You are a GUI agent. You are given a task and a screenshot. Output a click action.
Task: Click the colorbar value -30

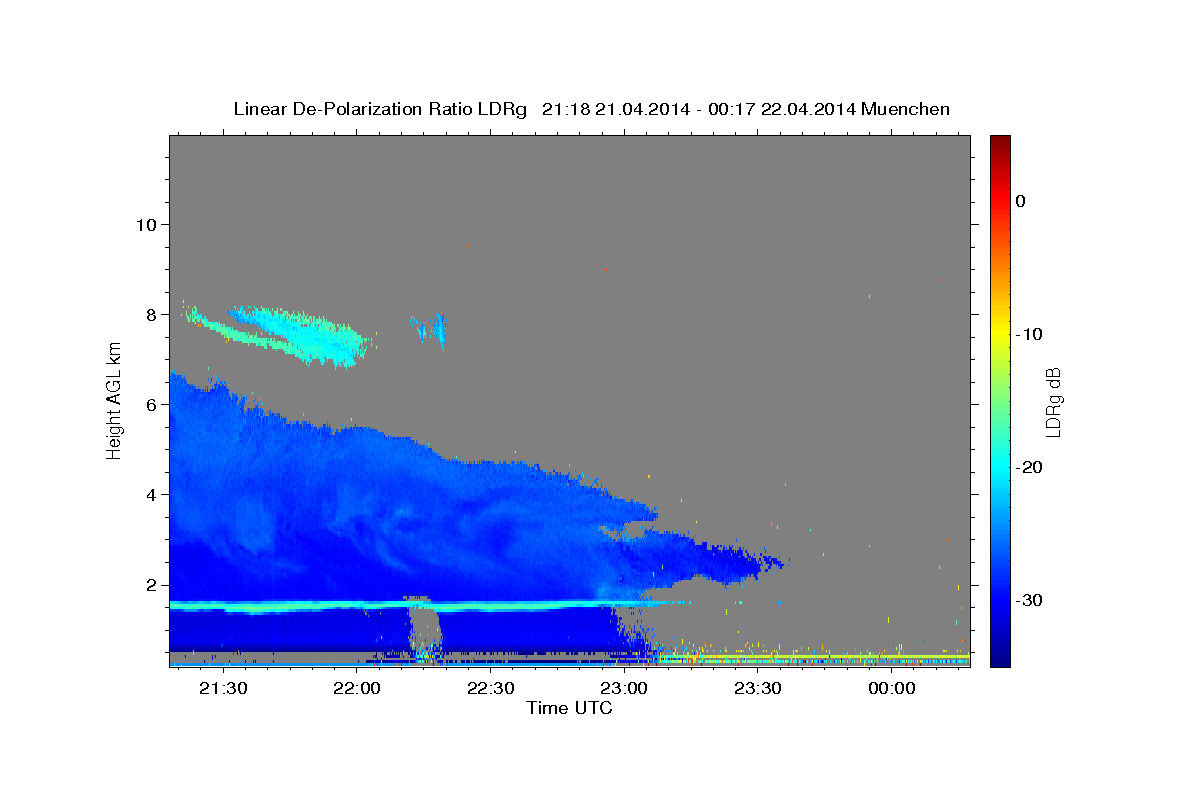coord(1030,600)
